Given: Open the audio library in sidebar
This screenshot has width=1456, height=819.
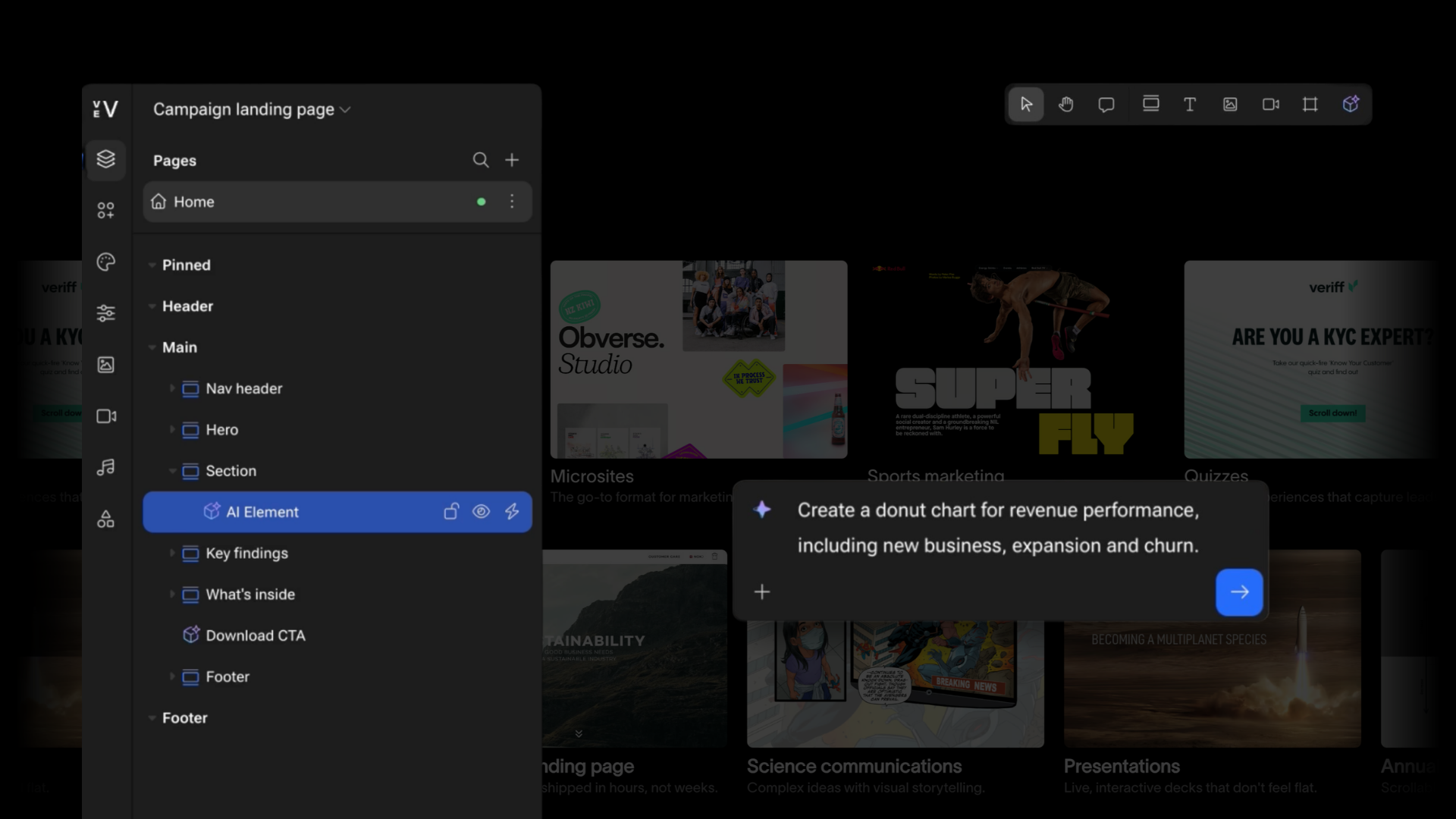Looking at the screenshot, I should pyautogui.click(x=106, y=467).
